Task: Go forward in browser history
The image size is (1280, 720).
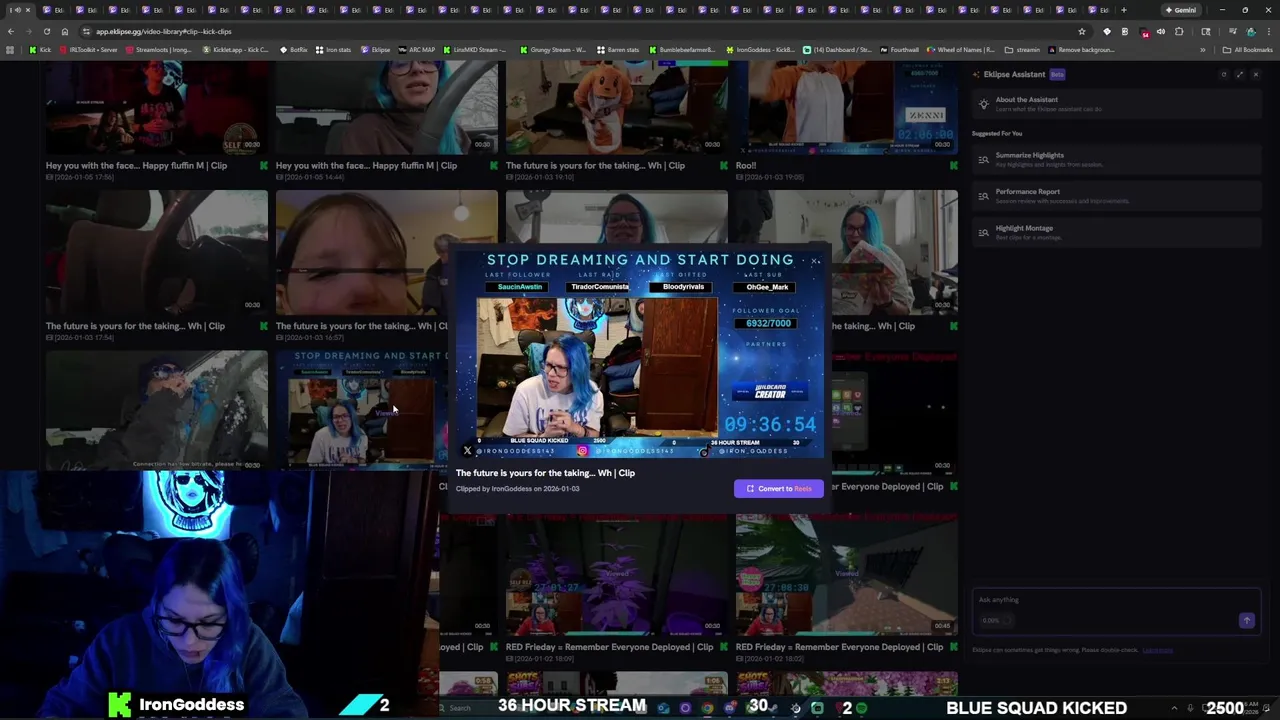Action: [29, 31]
